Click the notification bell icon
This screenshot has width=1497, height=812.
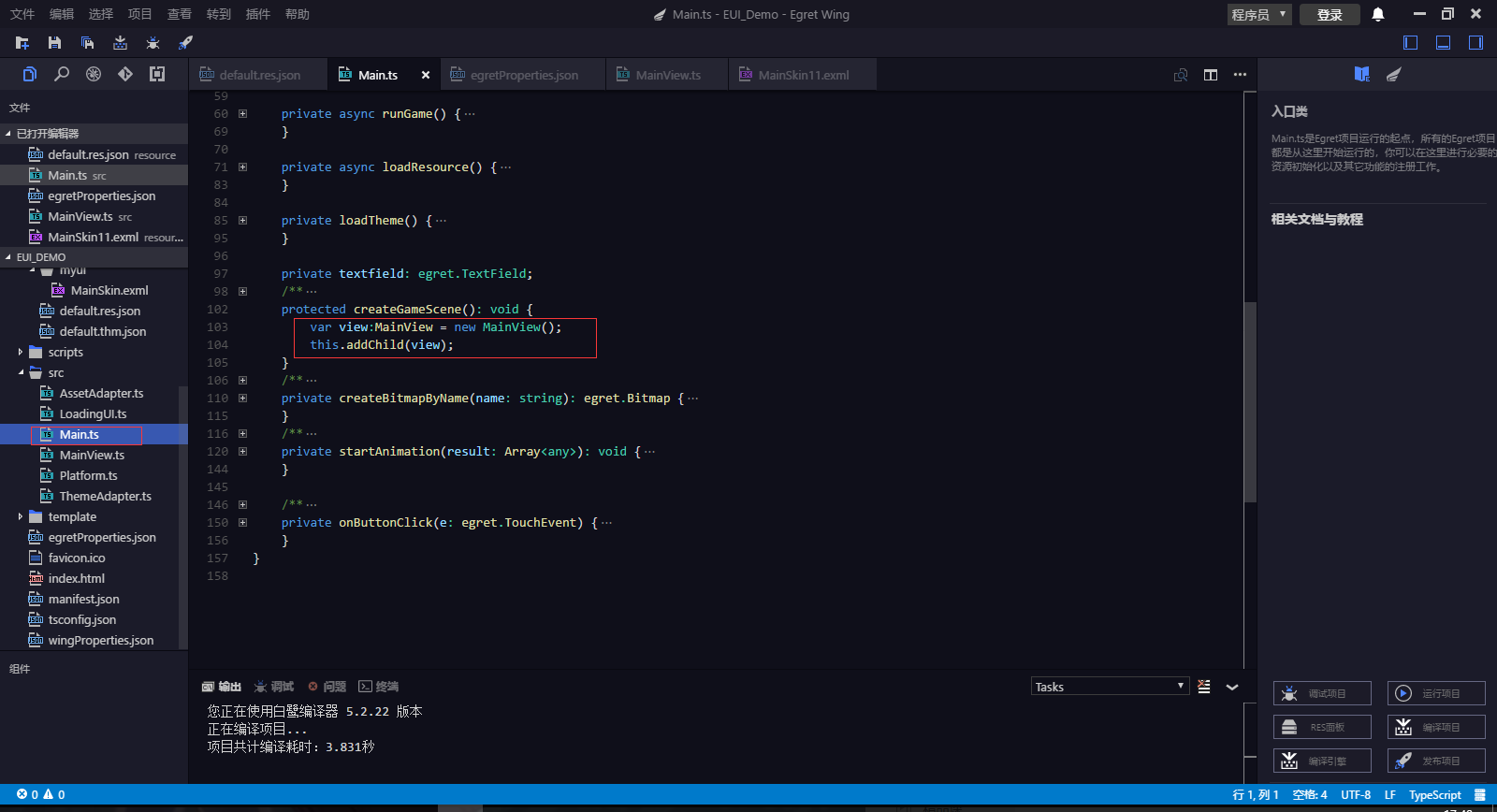[x=1378, y=14]
